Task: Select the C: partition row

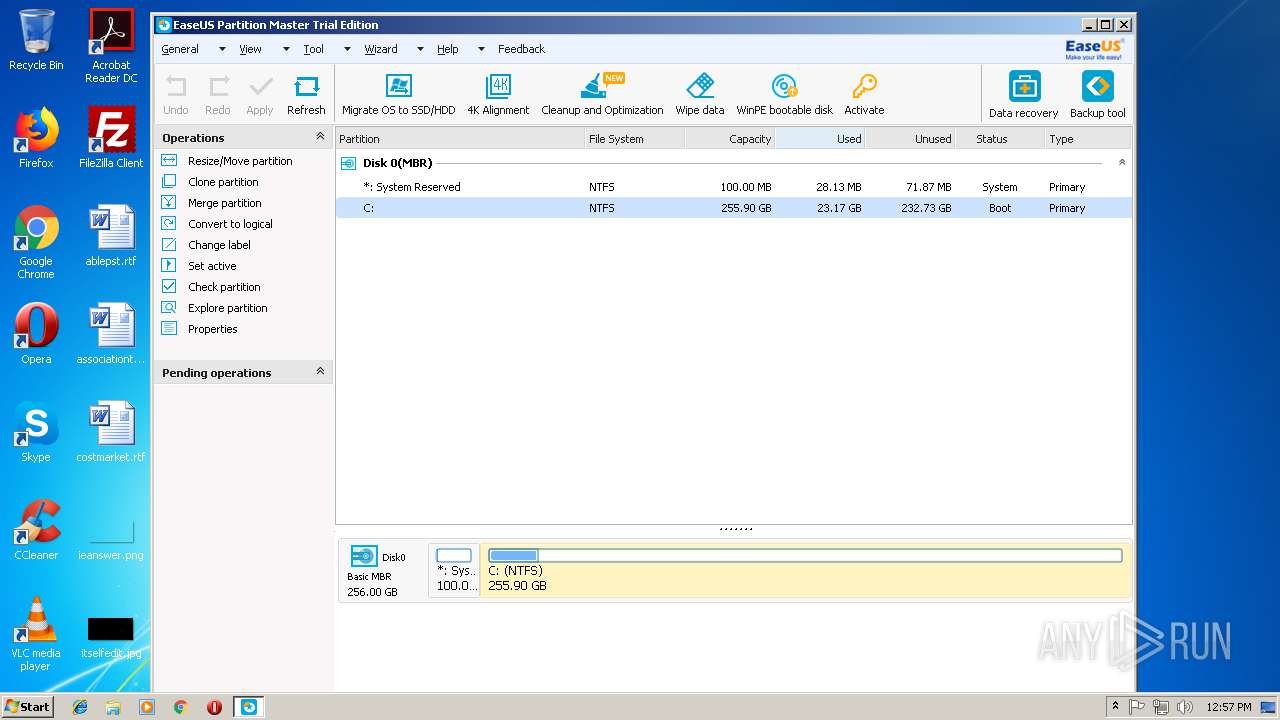Action: [734, 208]
